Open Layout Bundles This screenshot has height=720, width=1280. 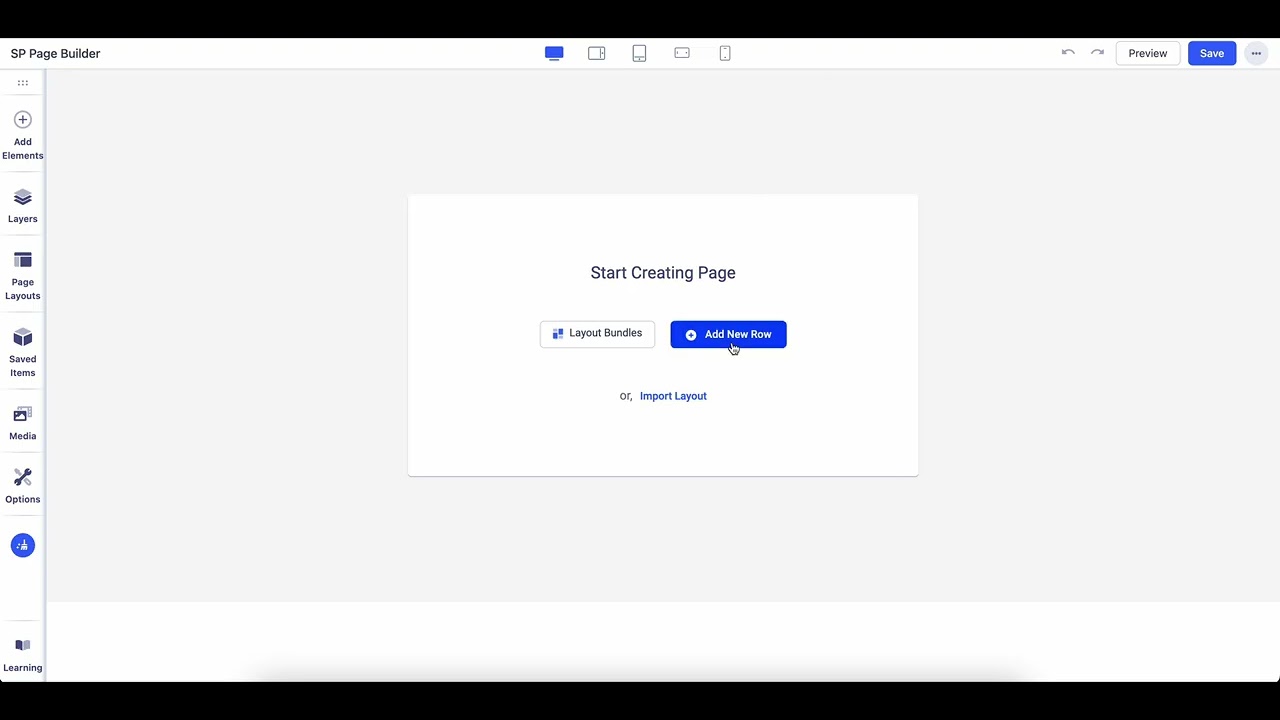pos(597,334)
